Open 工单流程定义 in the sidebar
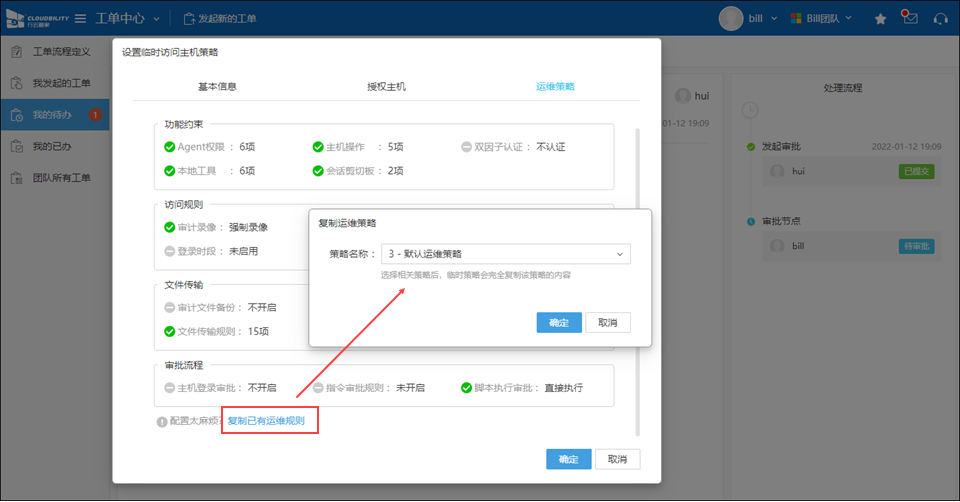The height and width of the screenshot is (502, 960). (x=61, y=51)
